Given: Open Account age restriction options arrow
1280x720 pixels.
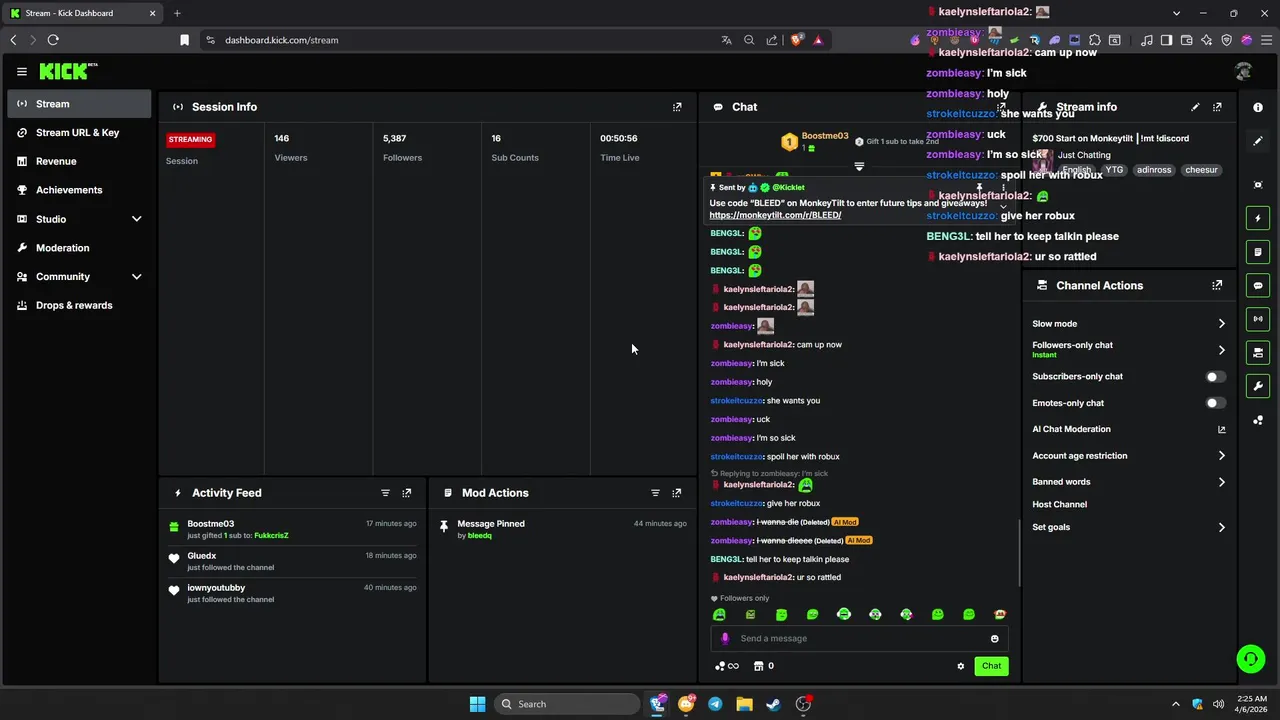Looking at the screenshot, I should coord(1221,456).
